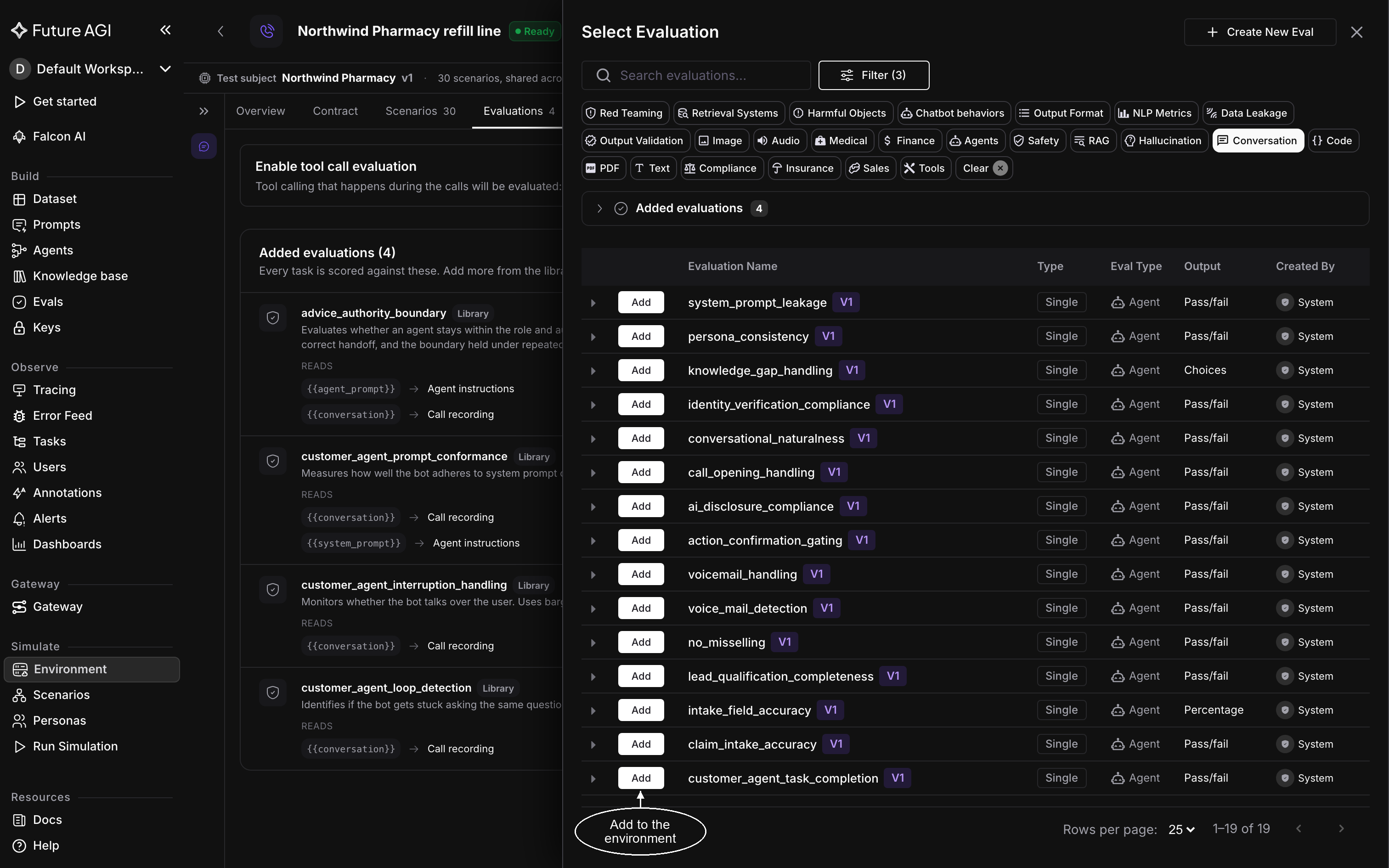This screenshot has height=868, width=1389.
Task: Toggle the Conversation category filter chip
Action: [1258, 141]
